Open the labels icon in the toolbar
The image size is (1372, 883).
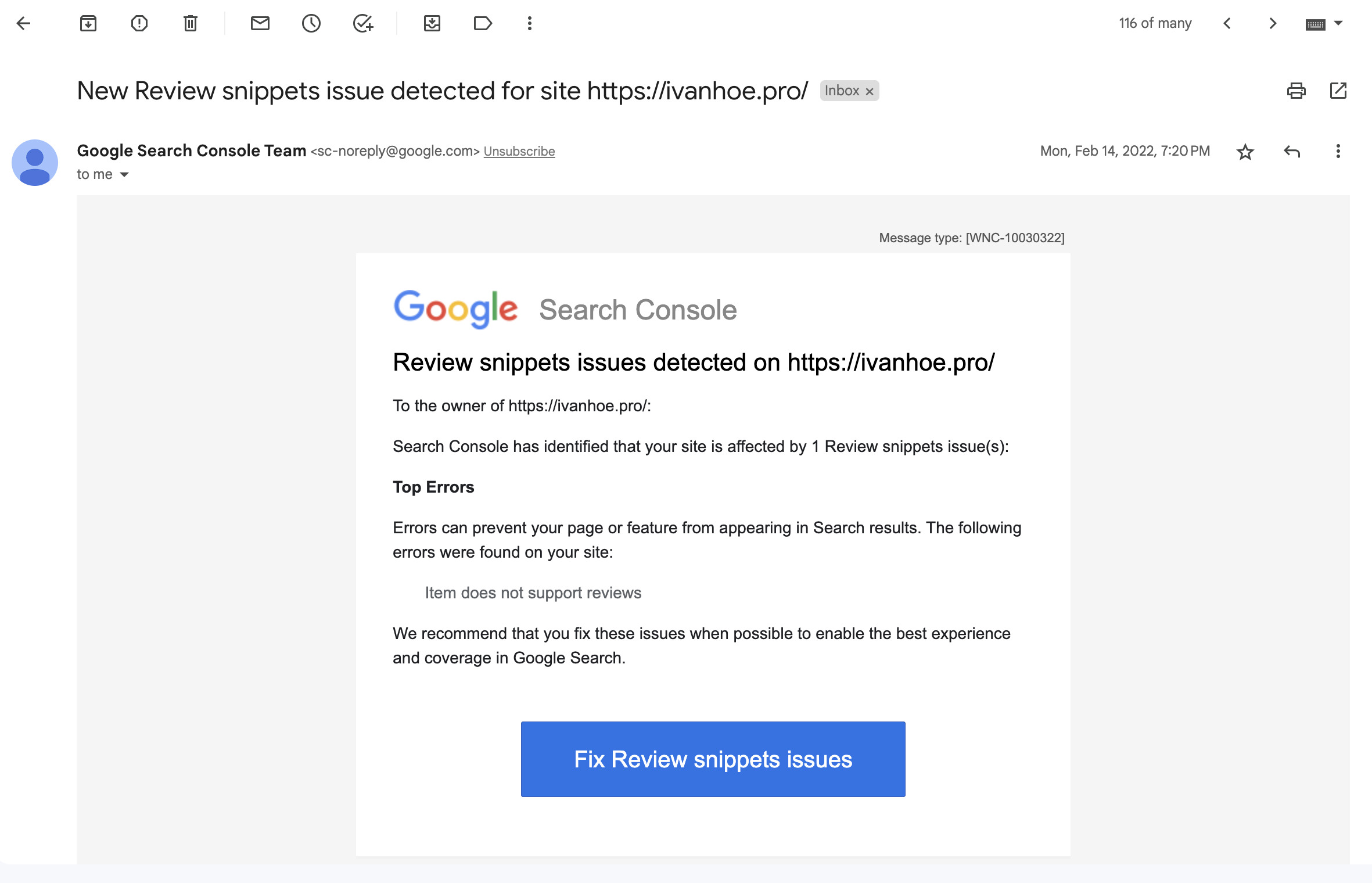point(483,23)
